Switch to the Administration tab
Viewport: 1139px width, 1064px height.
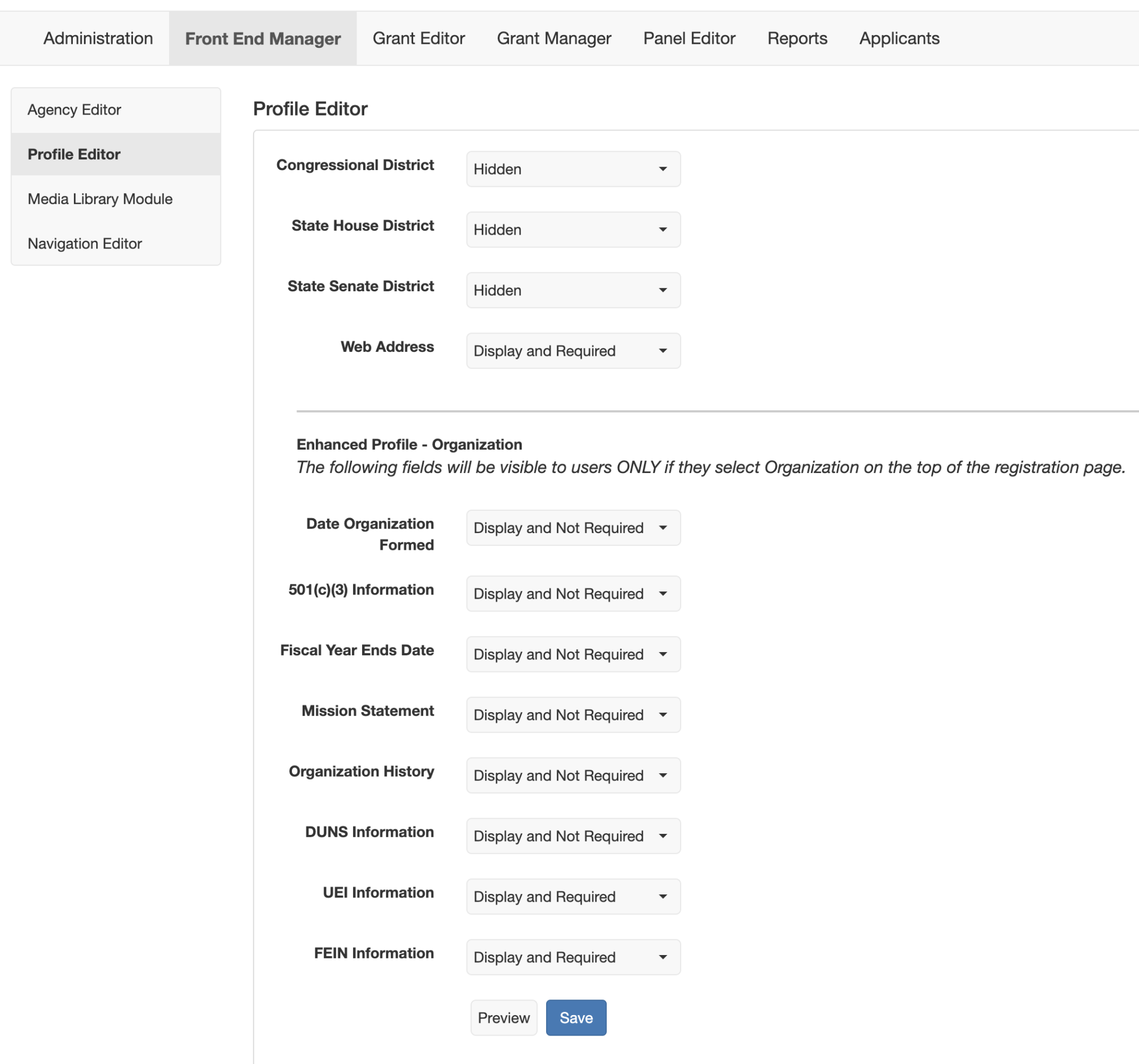[x=98, y=38]
